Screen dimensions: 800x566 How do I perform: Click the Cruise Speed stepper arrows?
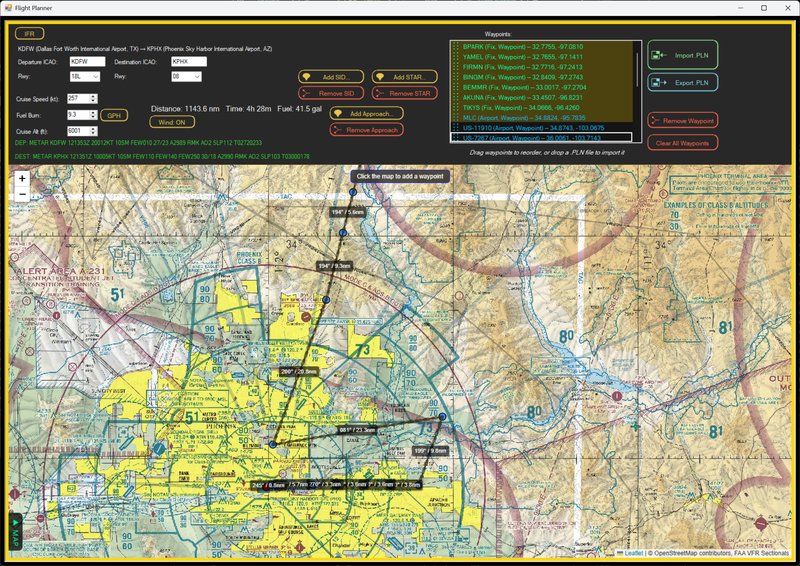pyautogui.click(x=93, y=98)
